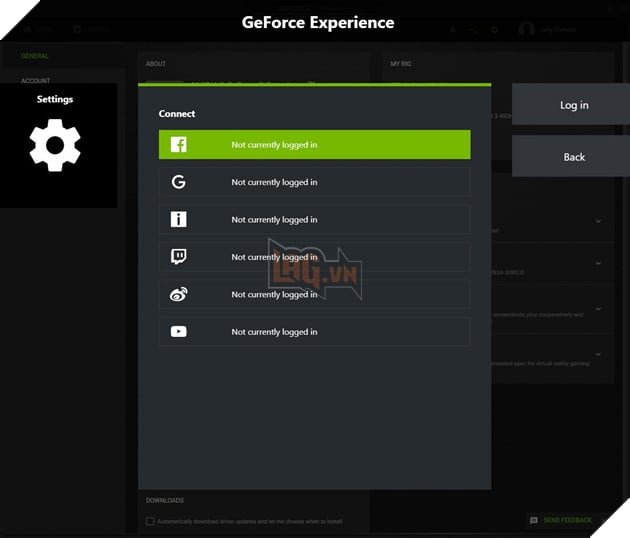Click the Google G logo icon
Viewport: 630px width, 538px height.
[178, 182]
